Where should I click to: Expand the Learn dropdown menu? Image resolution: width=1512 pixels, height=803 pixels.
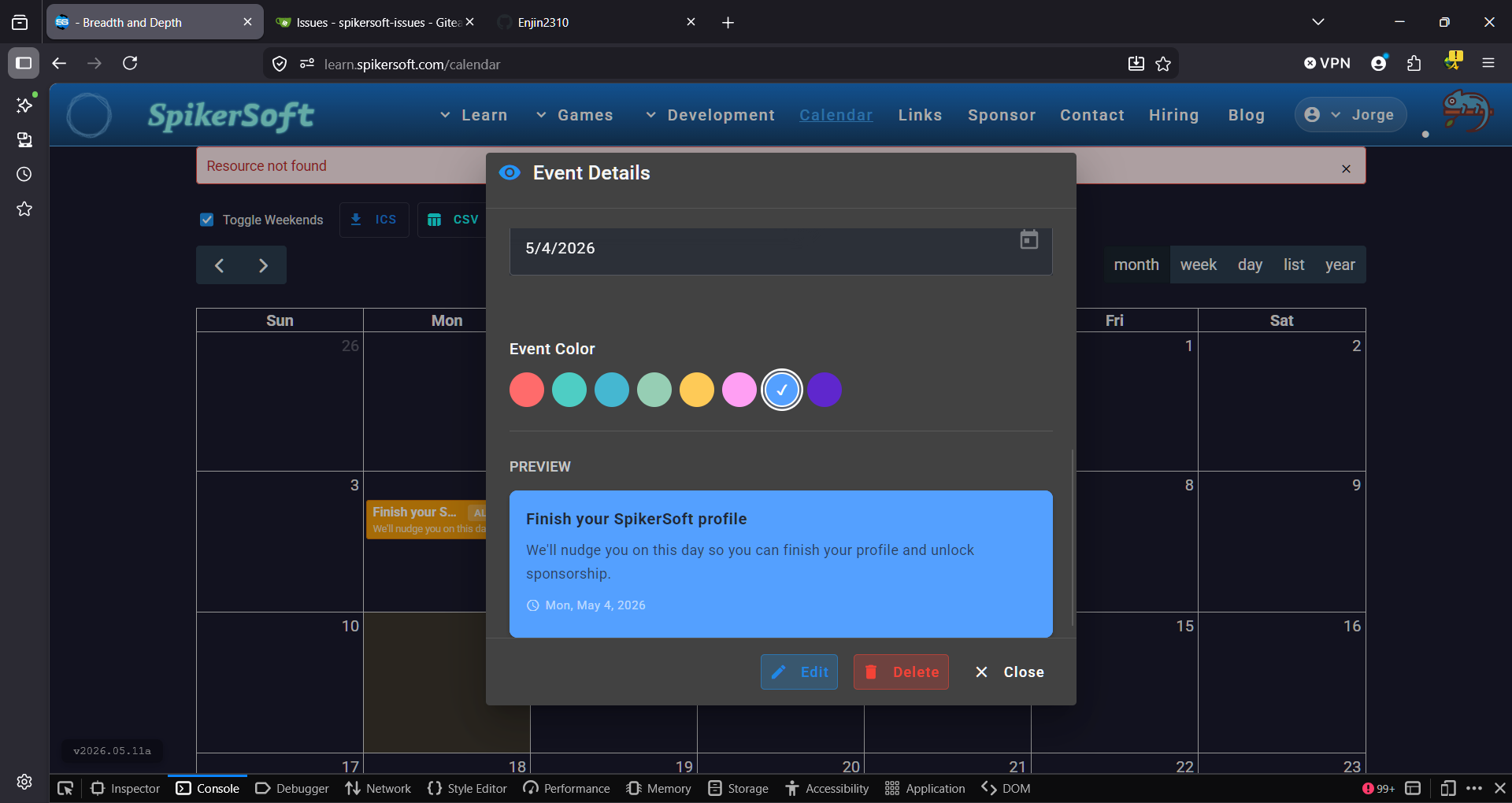click(x=473, y=115)
